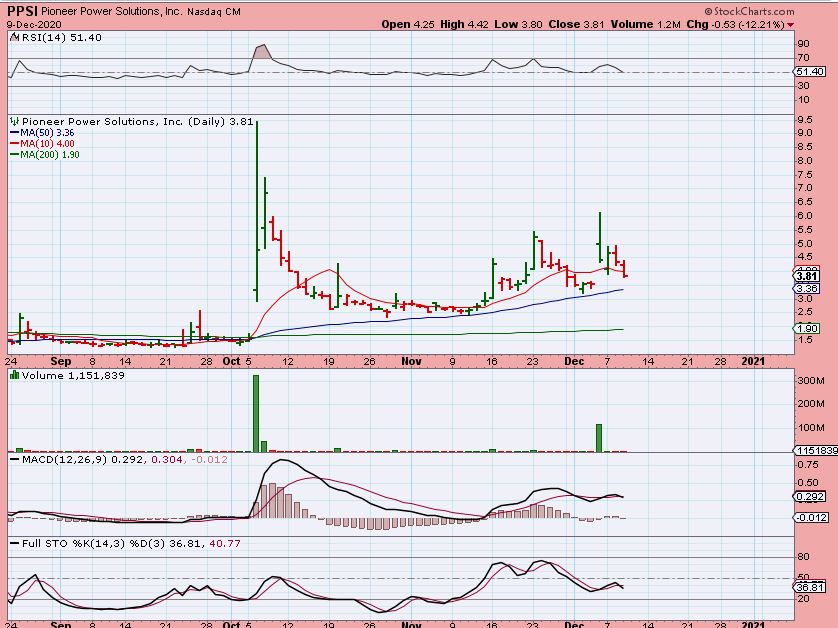838x628 pixels.
Task: Click the tallest October volume bar
Action: (x=256, y=412)
